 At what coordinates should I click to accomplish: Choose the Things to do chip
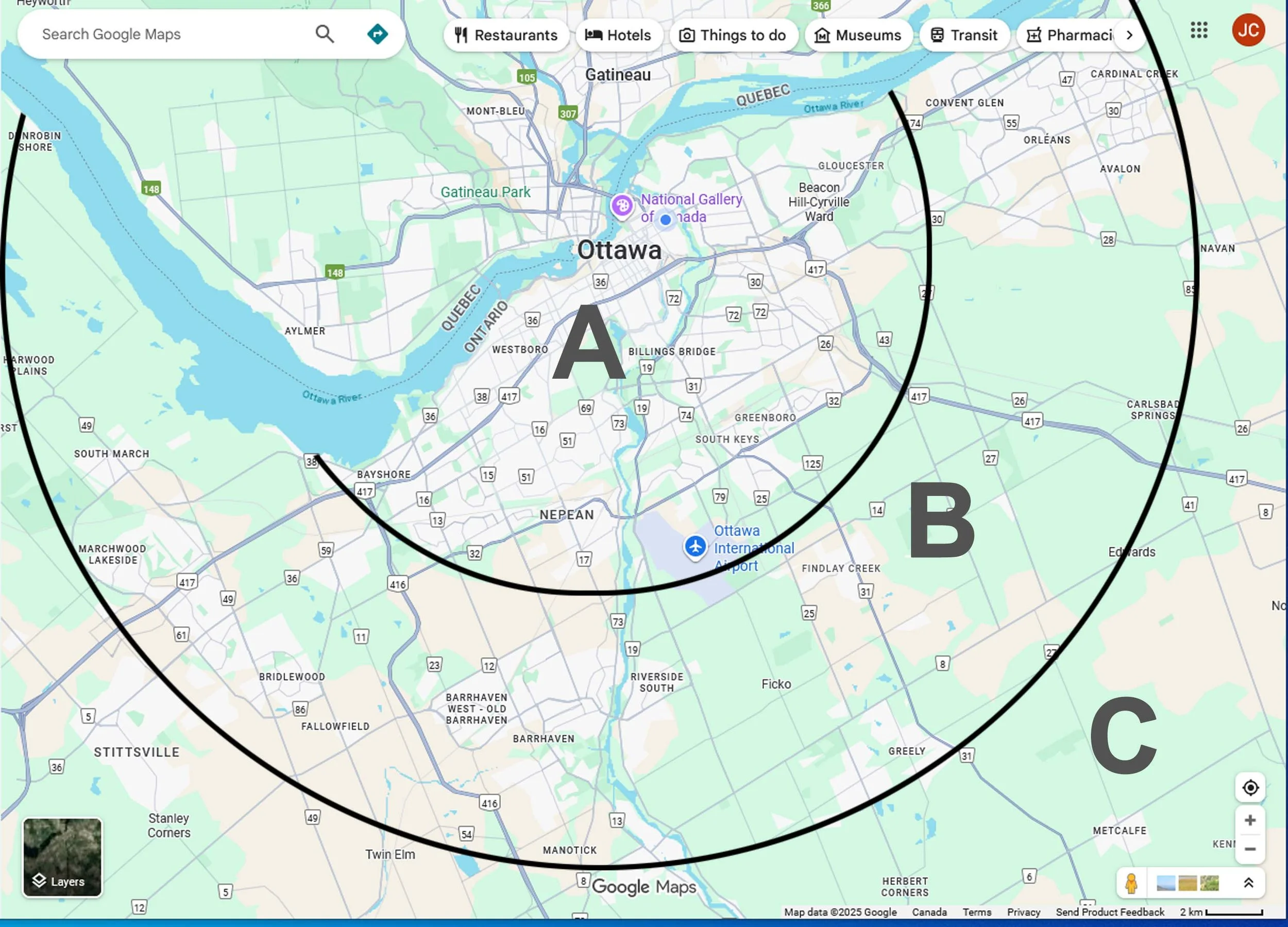click(733, 35)
